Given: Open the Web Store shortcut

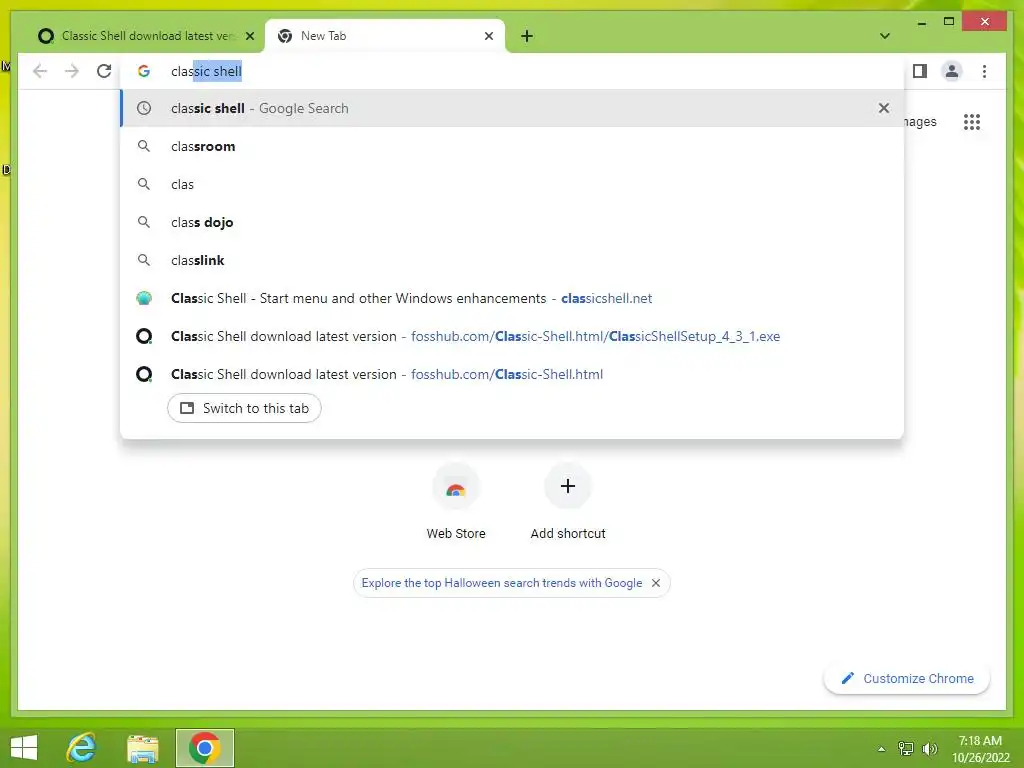Looking at the screenshot, I should click(x=456, y=502).
